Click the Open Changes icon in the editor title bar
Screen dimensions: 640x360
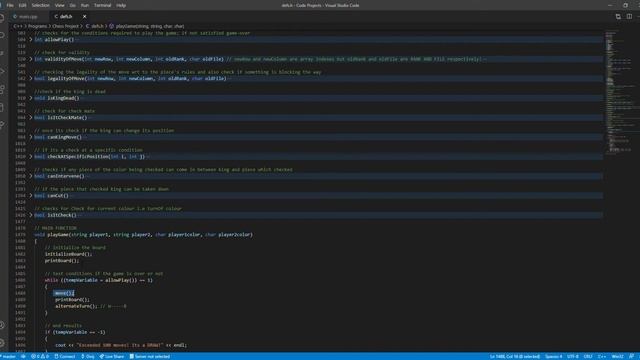(618, 17)
